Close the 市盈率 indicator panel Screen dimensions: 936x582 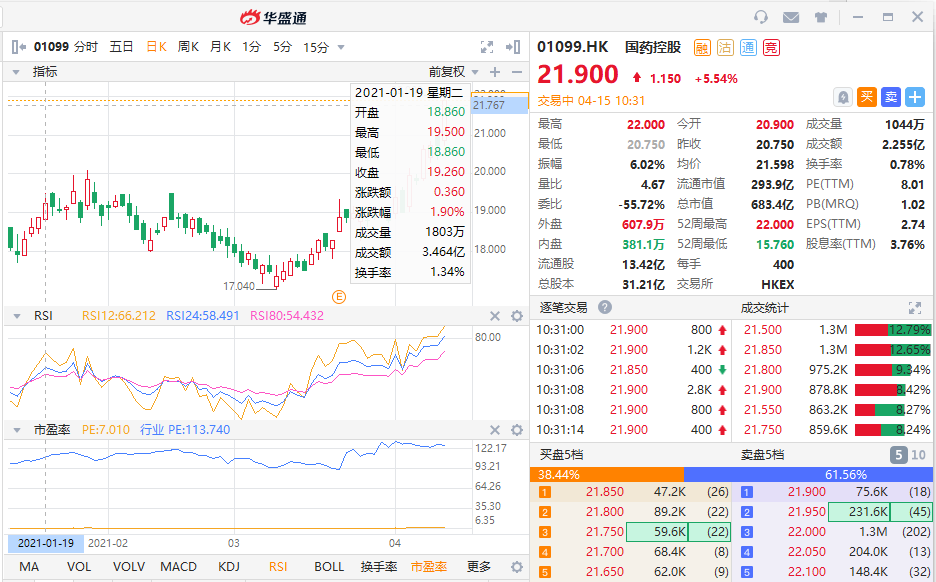(494, 430)
